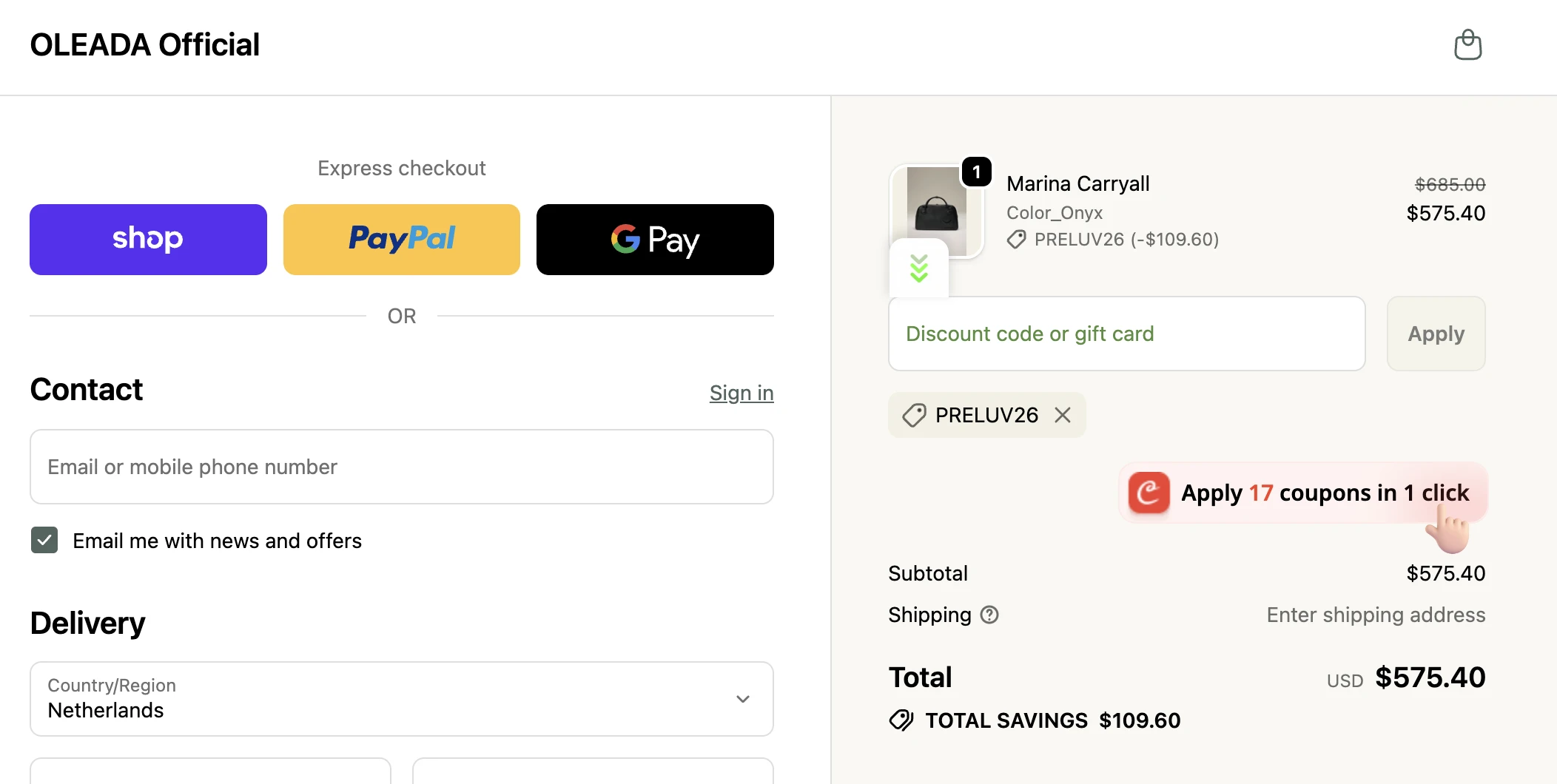This screenshot has width=1557, height=784.
Task: Open the Country/Region dropdown
Action: 401,699
